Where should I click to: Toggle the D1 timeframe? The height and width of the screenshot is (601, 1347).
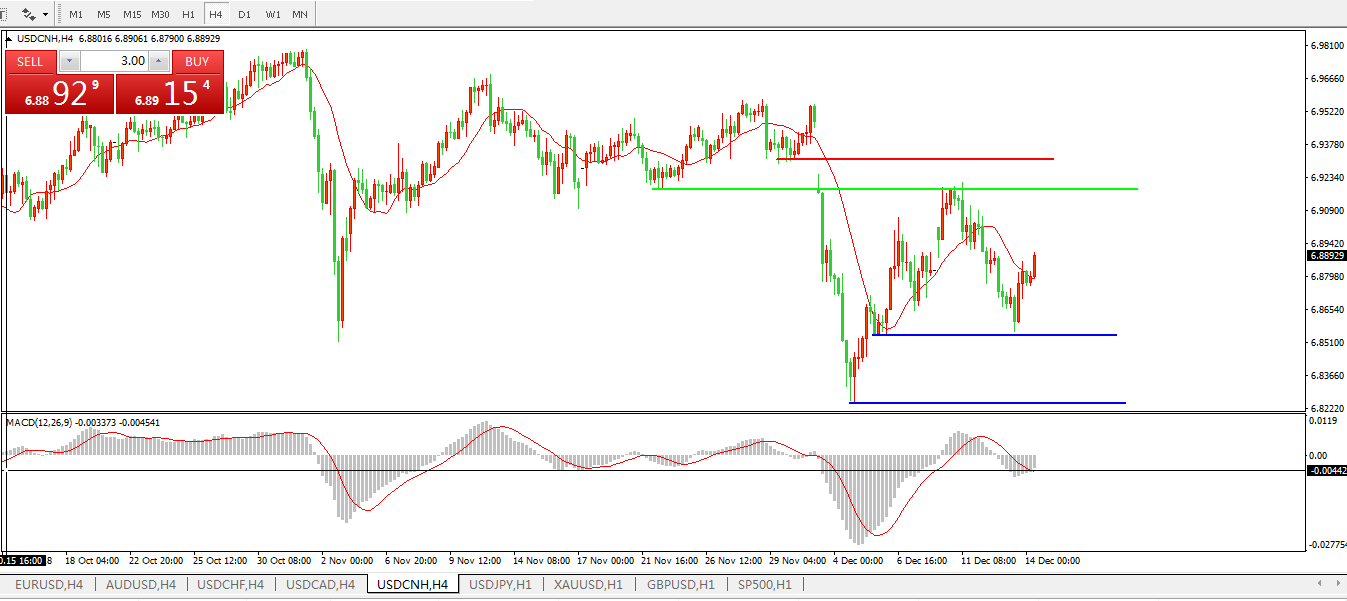pos(244,15)
